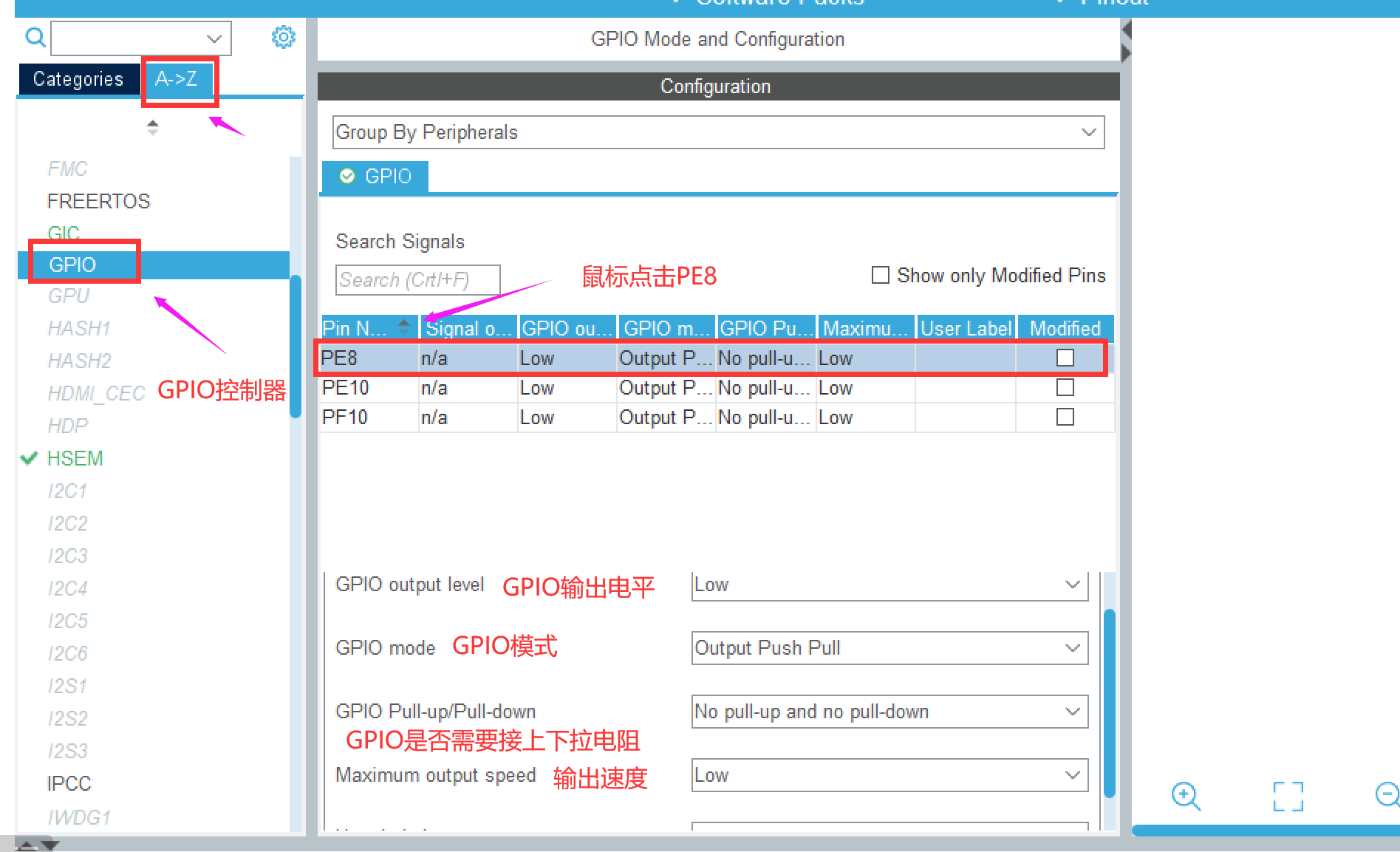This screenshot has width=1400, height=852.
Task: Open the Maximum output speed dropdown
Action: click(889, 775)
